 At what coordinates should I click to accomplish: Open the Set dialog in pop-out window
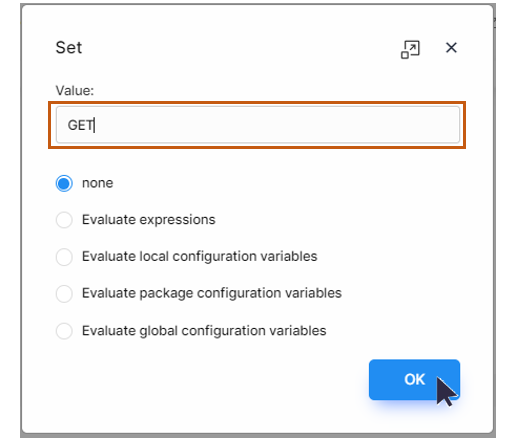click(410, 50)
